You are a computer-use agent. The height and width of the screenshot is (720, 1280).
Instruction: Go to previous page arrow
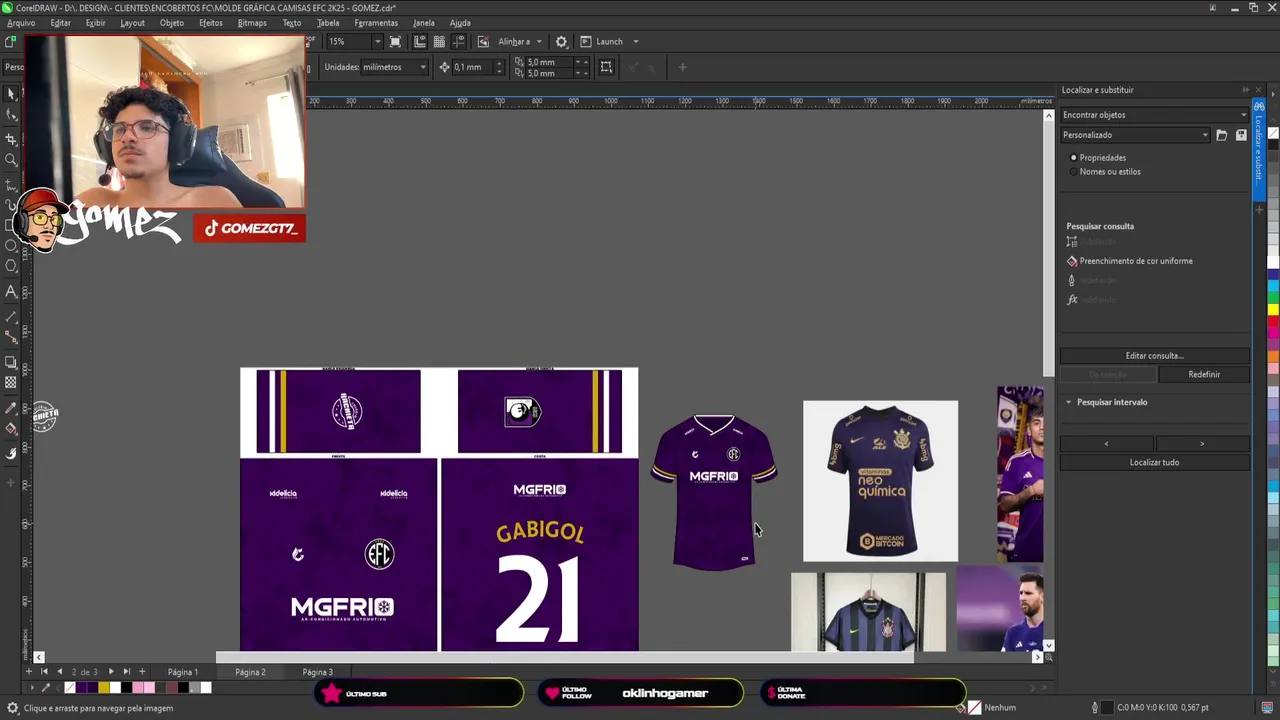coord(60,672)
